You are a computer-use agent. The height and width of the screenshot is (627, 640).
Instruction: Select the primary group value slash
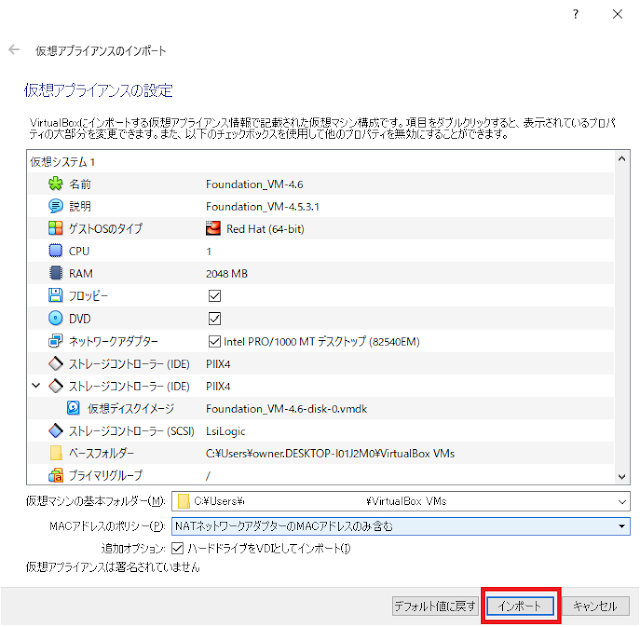[208, 476]
